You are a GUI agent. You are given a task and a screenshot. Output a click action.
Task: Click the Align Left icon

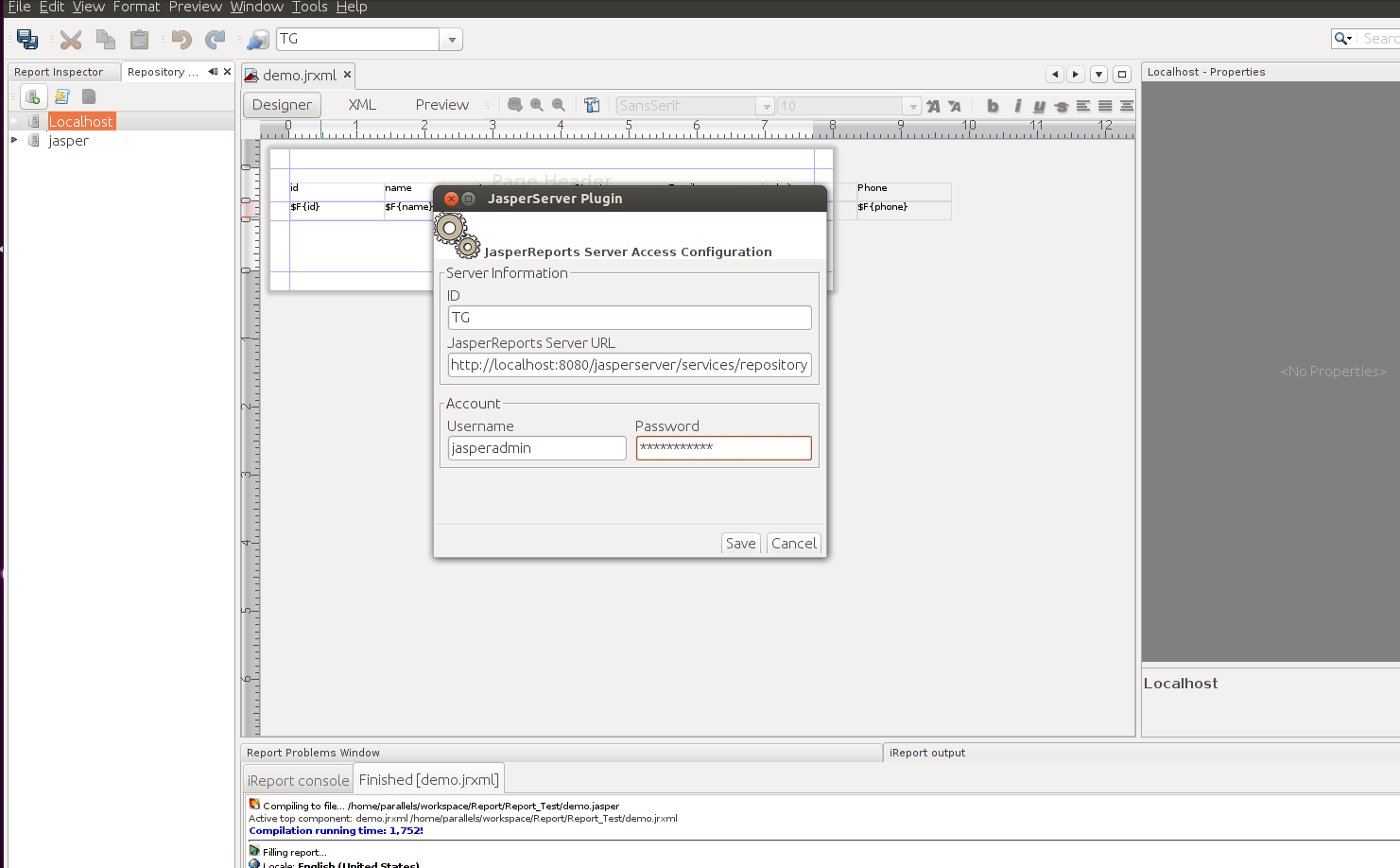click(1083, 106)
